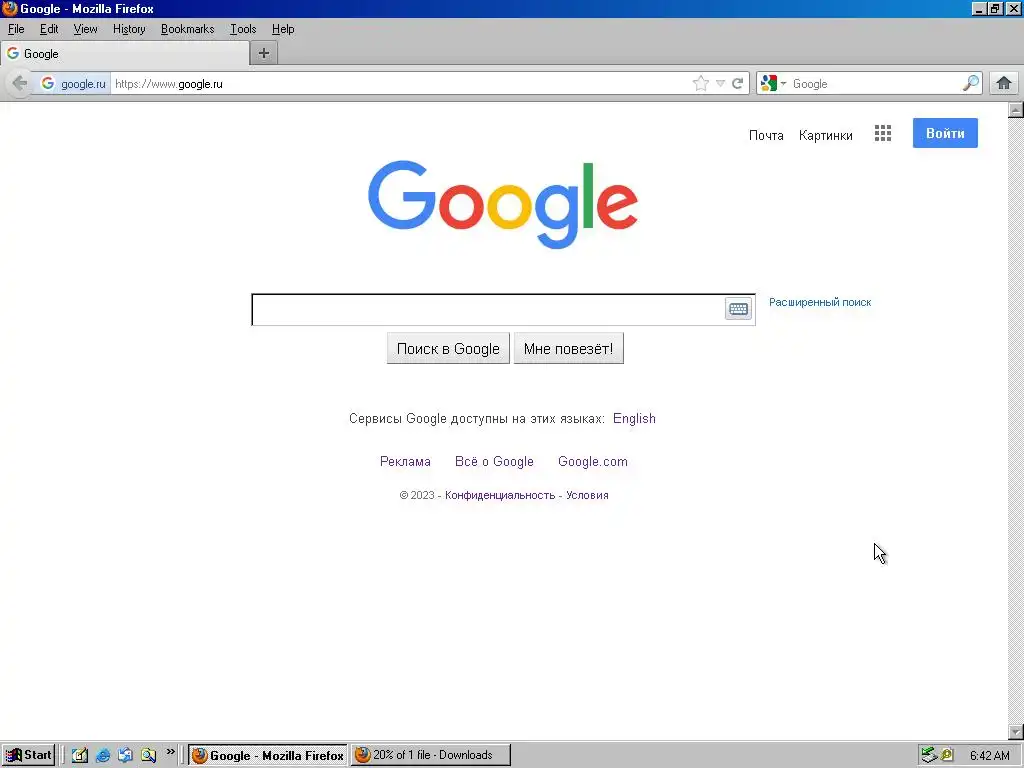This screenshot has width=1024, height=768.
Task: Click the magnifier icon in search bar
Action: (x=971, y=84)
